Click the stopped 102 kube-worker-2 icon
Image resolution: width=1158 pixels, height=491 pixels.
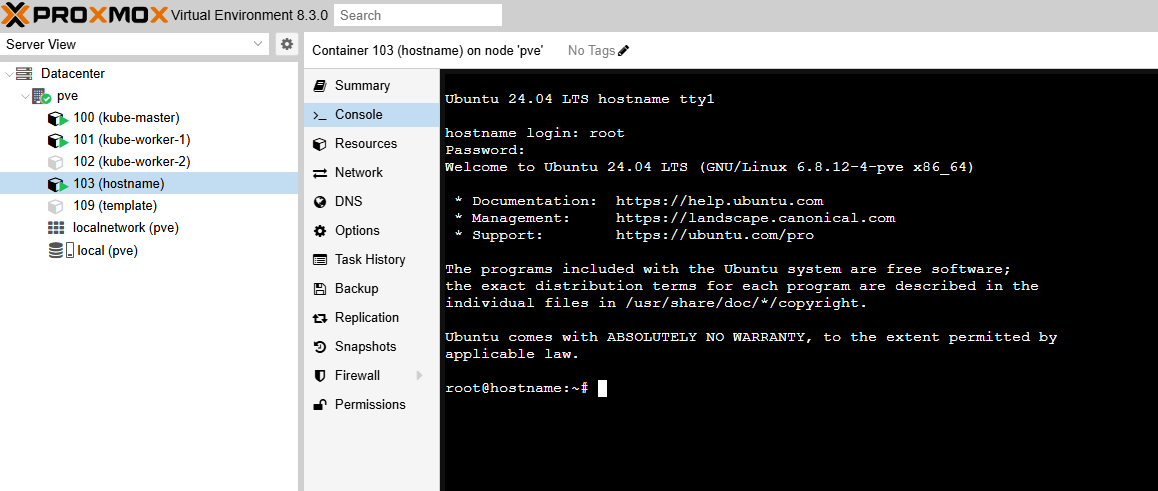[56, 162]
